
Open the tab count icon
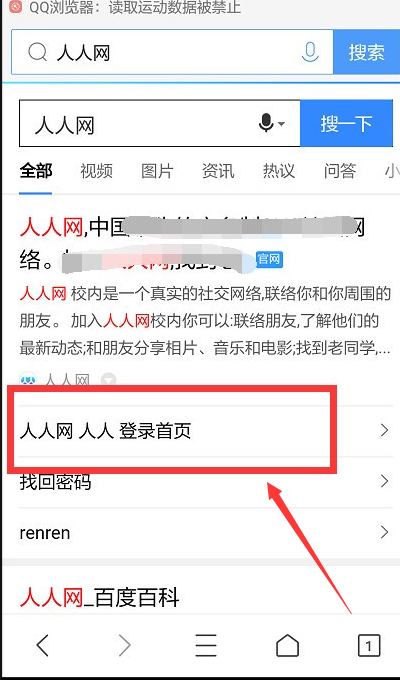pyautogui.click(x=369, y=646)
